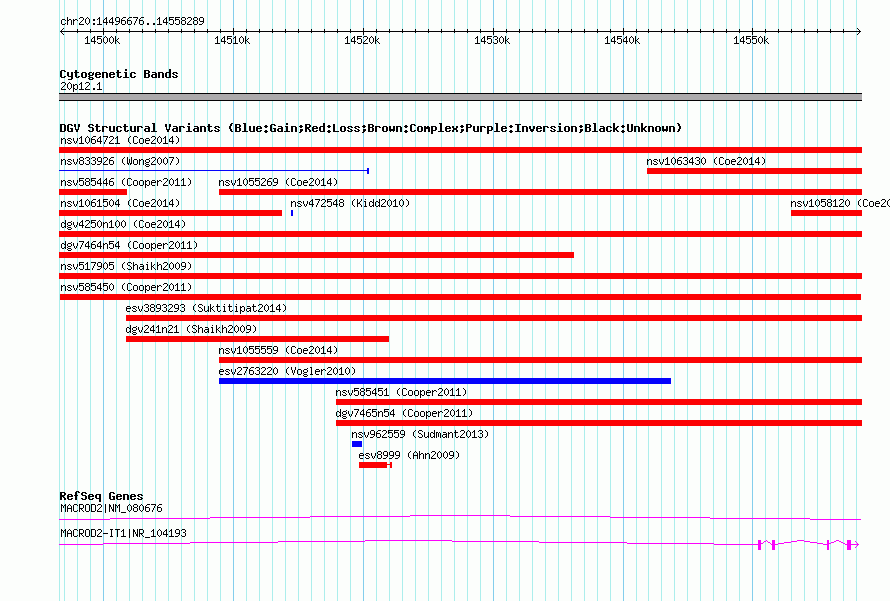
Task: Click the nsv585450 (Cooper2011) label
Action: [x=126, y=287]
